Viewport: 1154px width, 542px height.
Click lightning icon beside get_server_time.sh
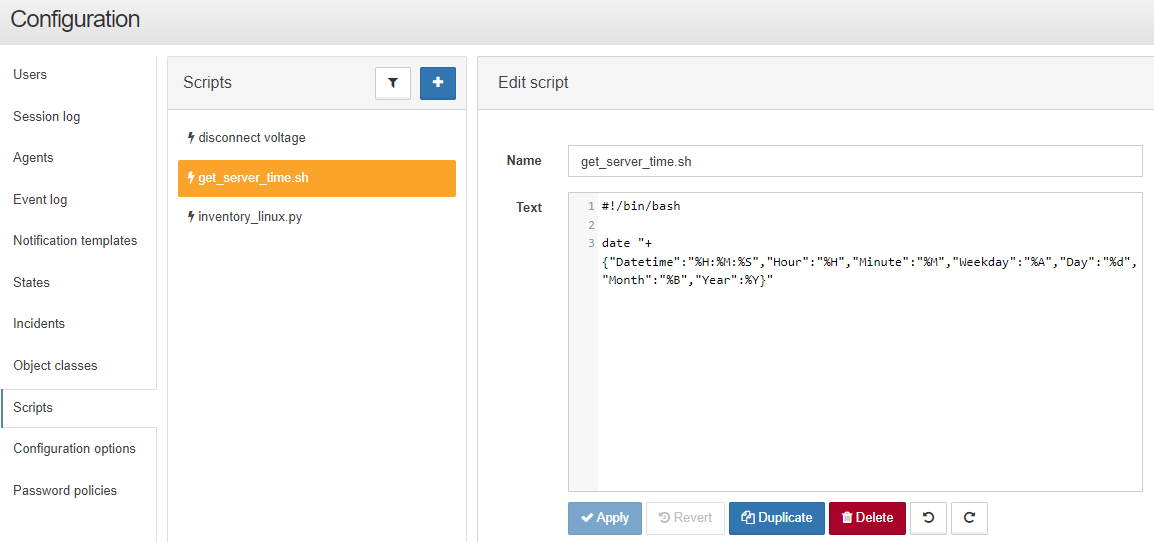click(191, 178)
